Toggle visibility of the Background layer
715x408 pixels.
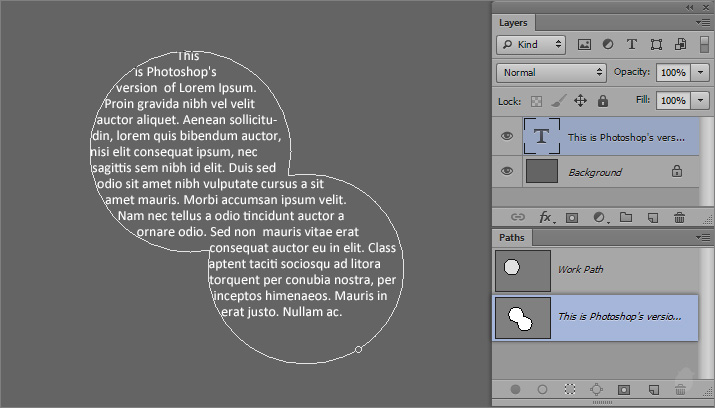click(507, 172)
